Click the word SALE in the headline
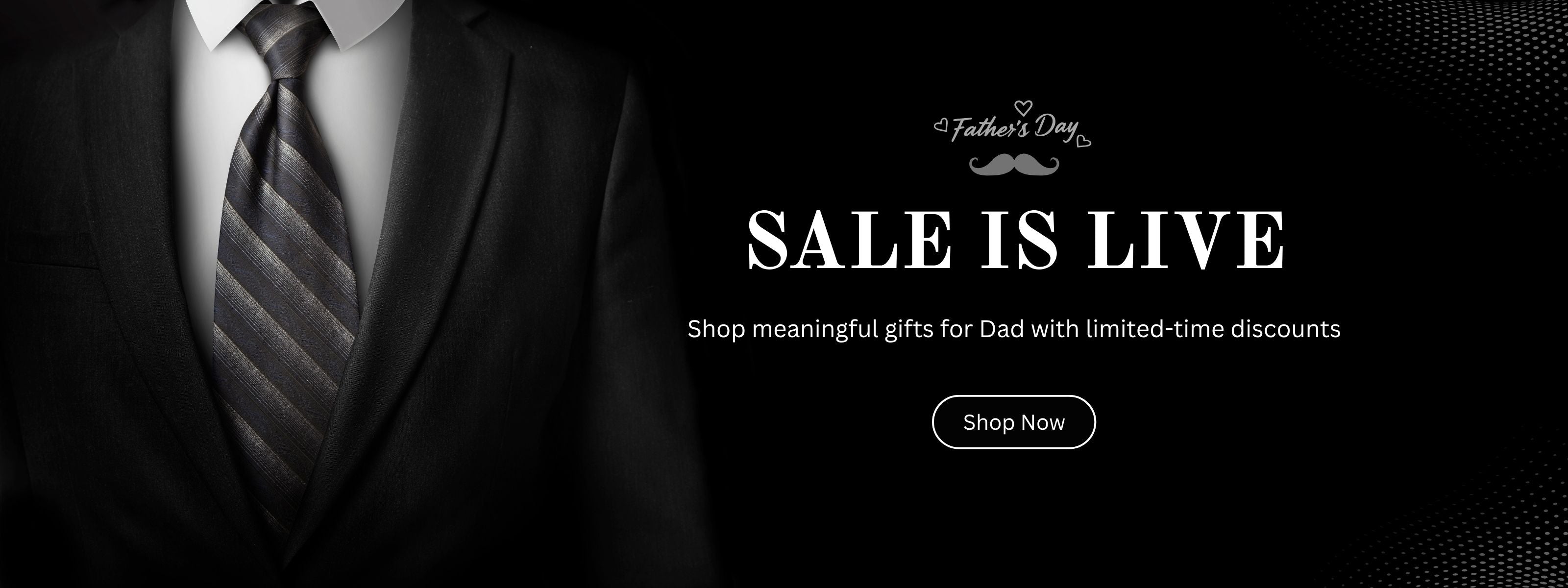 click(x=849, y=240)
